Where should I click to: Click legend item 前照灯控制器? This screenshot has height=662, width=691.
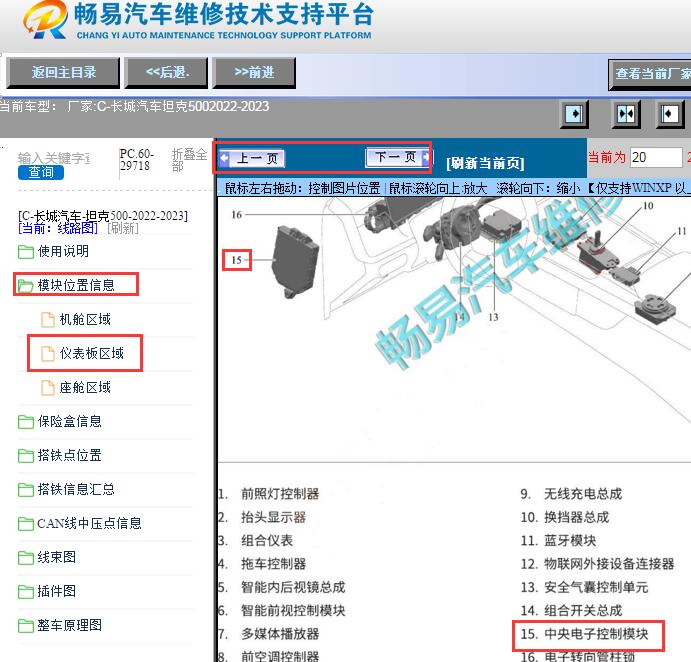280,494
